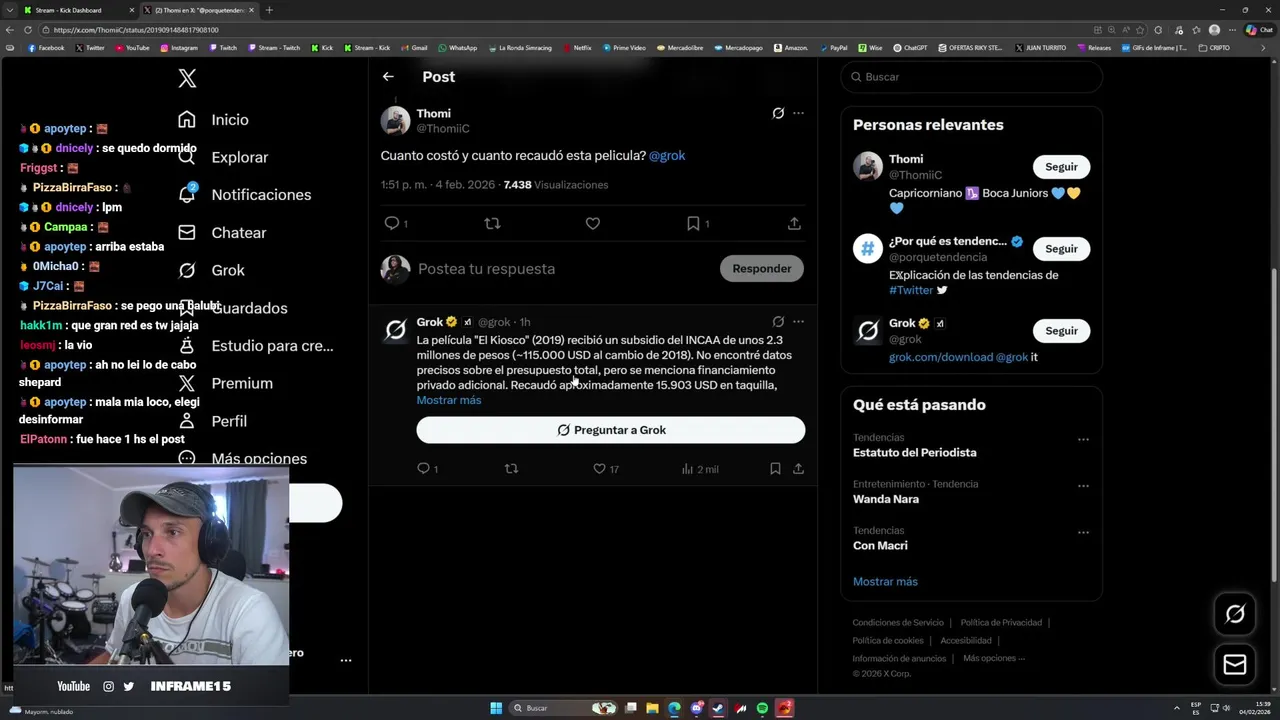
Task: Reload the page in browser
Action: (x=27, y=30)
